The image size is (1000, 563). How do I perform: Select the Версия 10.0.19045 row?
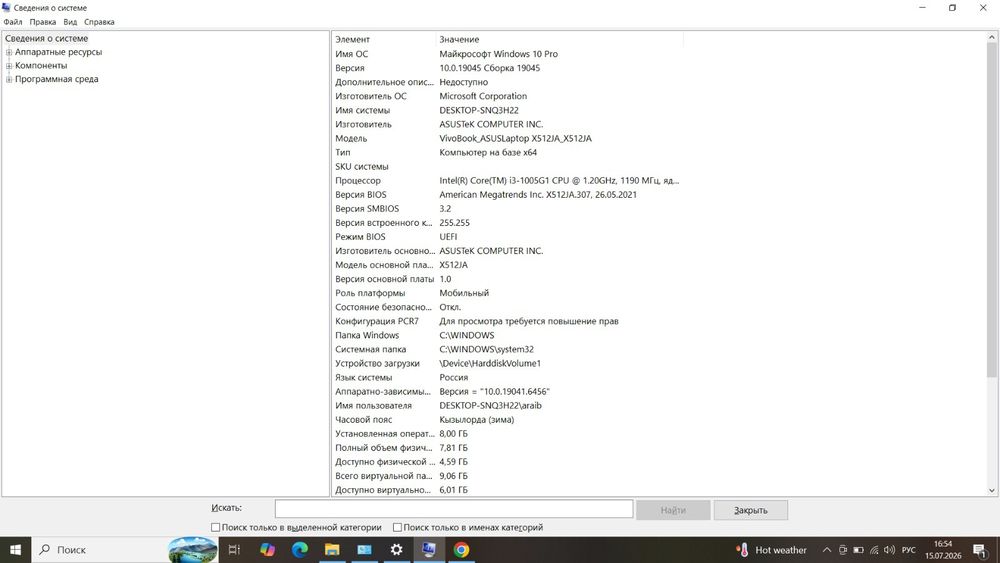(x=508, y=68)
